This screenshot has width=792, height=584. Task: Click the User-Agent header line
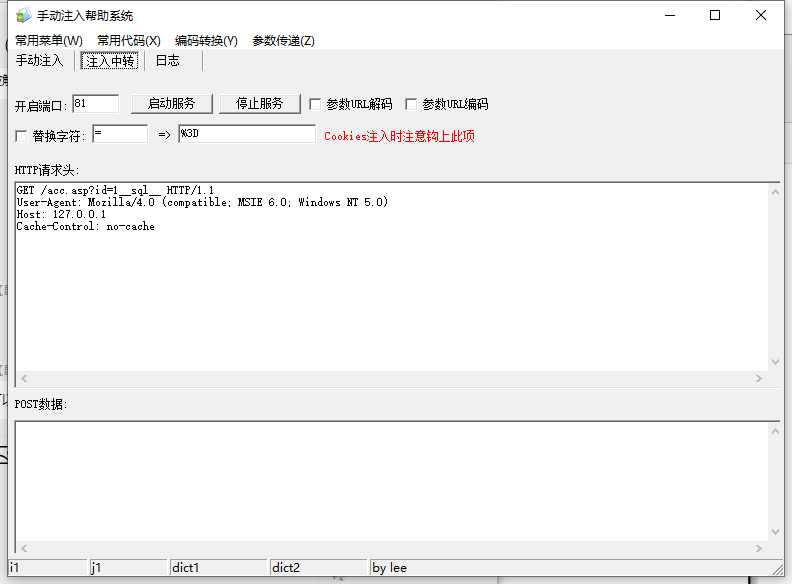point(202,203)
